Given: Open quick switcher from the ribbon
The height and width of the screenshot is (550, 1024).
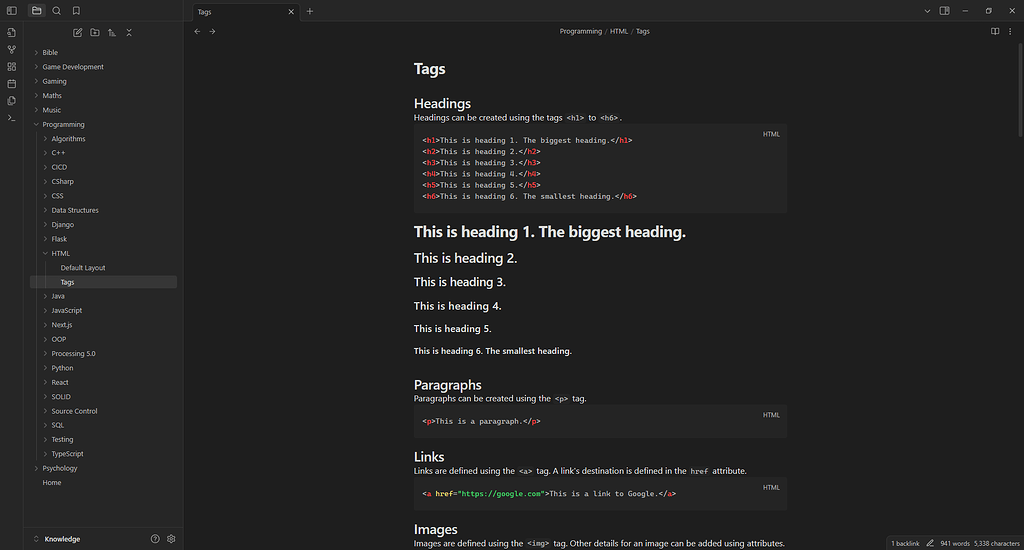Looking at the screenshot, I should pyautogui.click(x=12, y=33).
